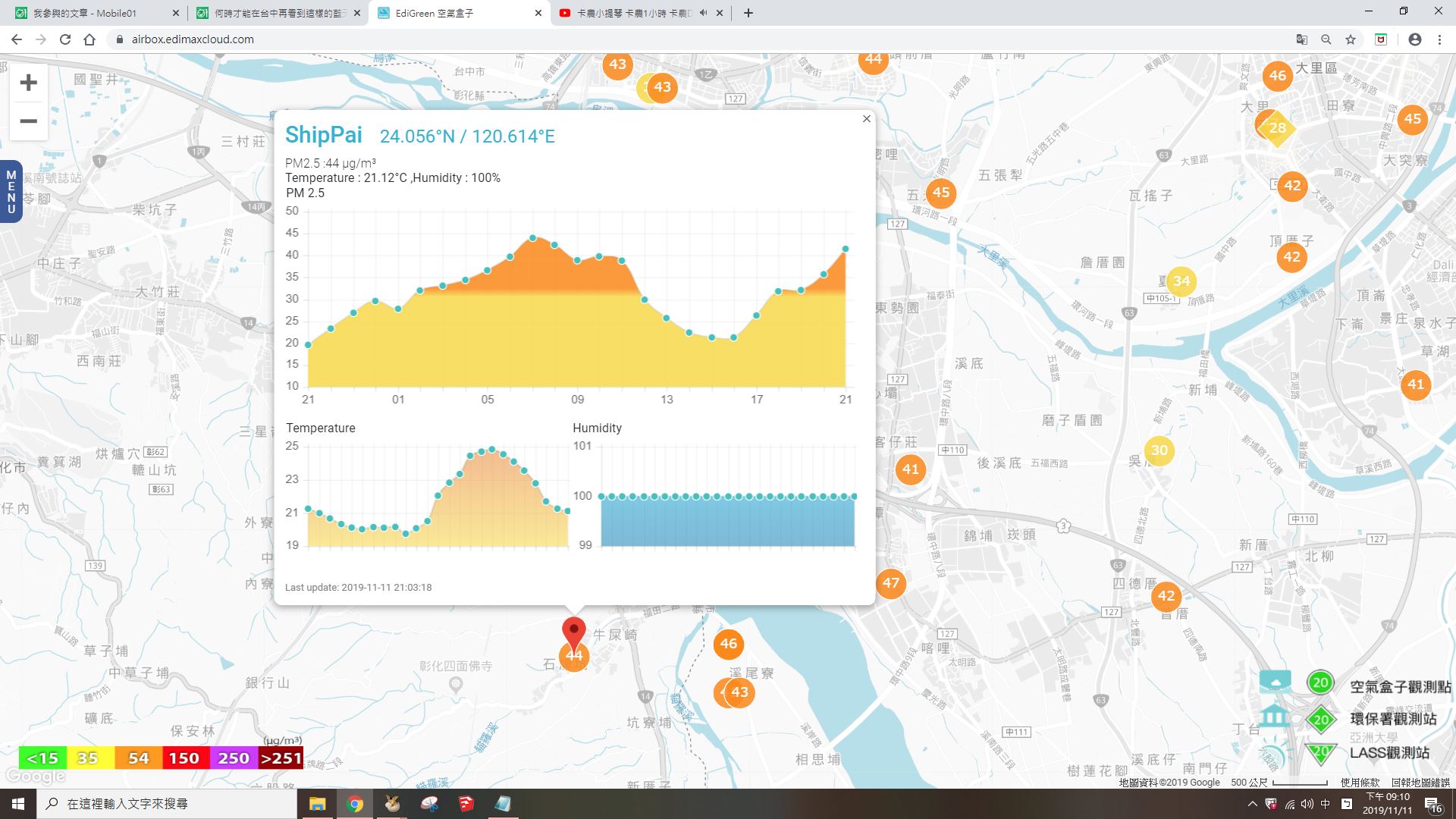Click ShipPai station title

[324, 135]
